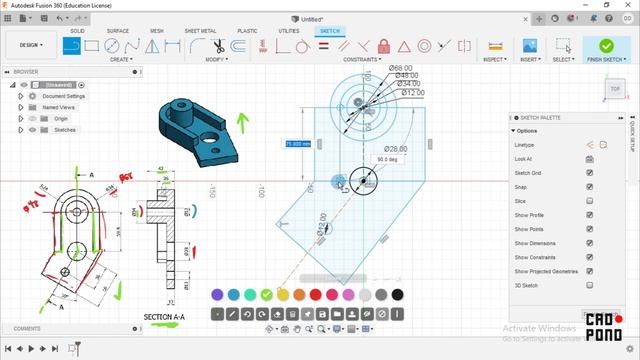Screen dimensions: 640x360
Task: Open the CONSTRAINTS dropdown menu
Action: pos(362,60)
